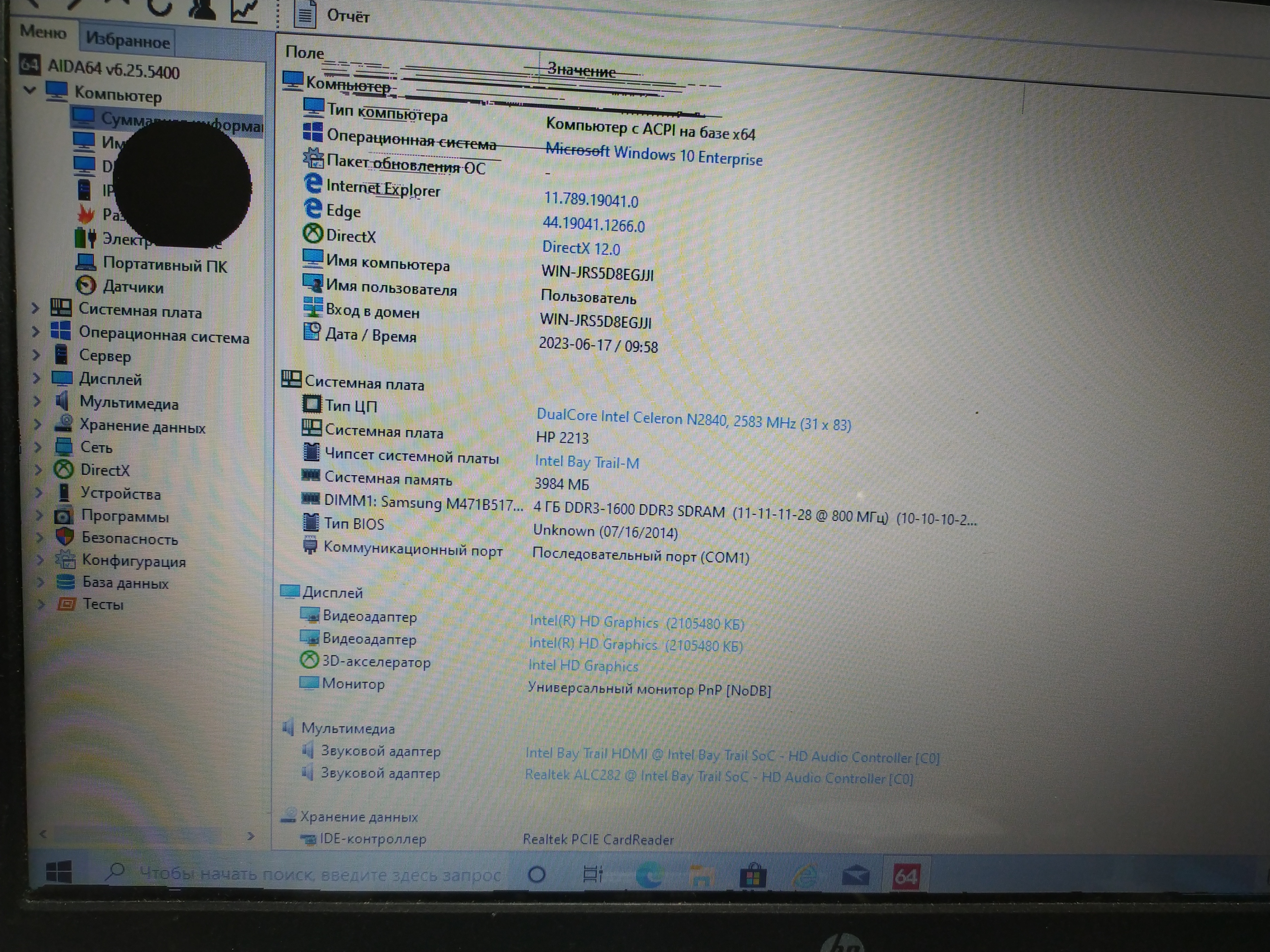Expand the Сеть tree node
Viewport: 1270px width, 952px height.
(x=37, y=447)
